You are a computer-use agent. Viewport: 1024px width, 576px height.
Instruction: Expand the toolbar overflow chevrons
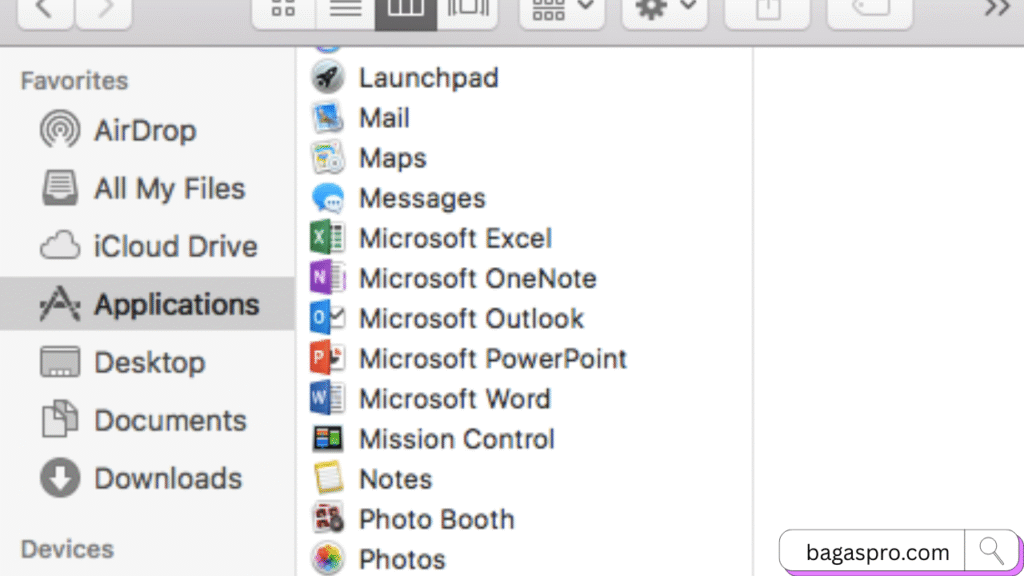[x=996, y=10]
